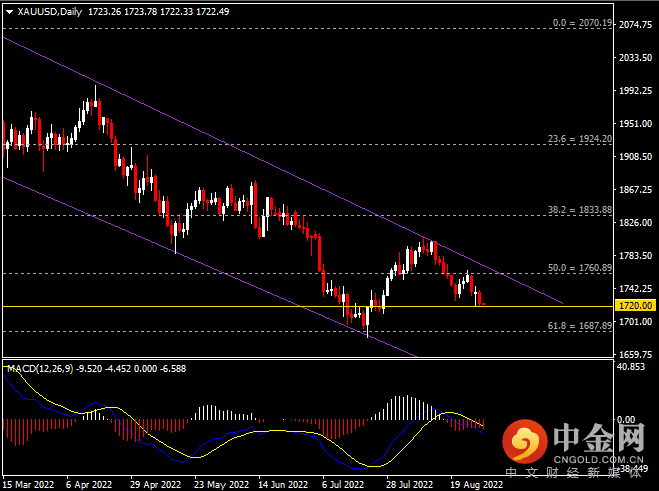659x491 pixels.
Task: Click the 2033.50 price axis value
Action: coord(635,58)
